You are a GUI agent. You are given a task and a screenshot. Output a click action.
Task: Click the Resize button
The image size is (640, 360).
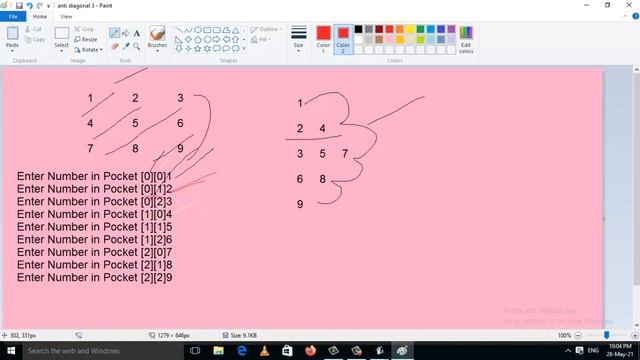pyautogui.click(x=86, y=40)
